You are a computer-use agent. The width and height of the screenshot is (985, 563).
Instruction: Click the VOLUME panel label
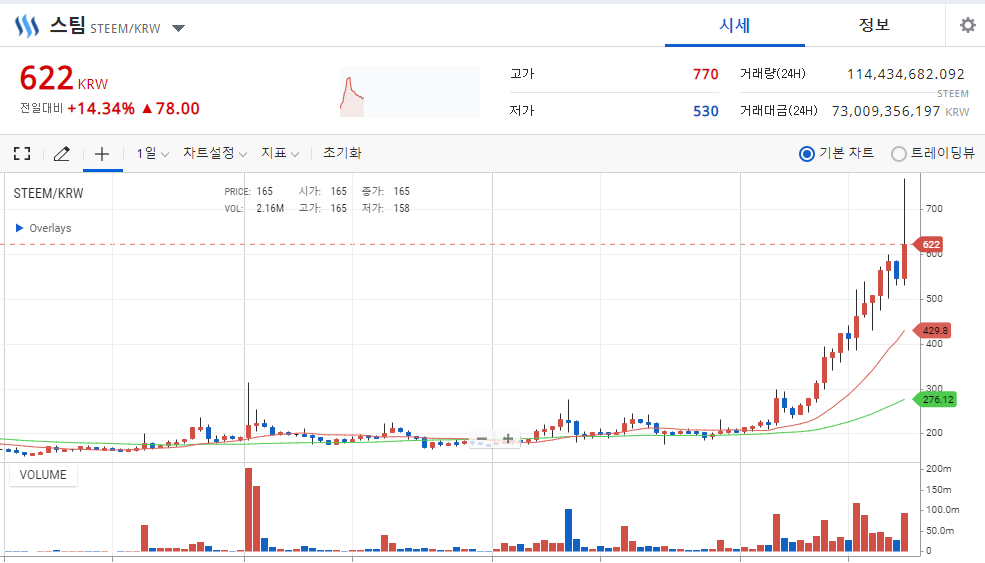[x=43, y=474]
